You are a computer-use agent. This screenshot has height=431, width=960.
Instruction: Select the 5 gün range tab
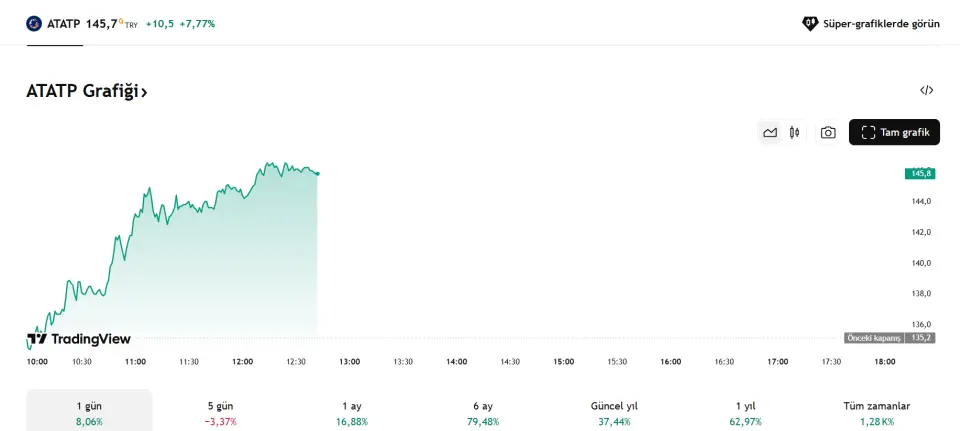tap(219, 413)
